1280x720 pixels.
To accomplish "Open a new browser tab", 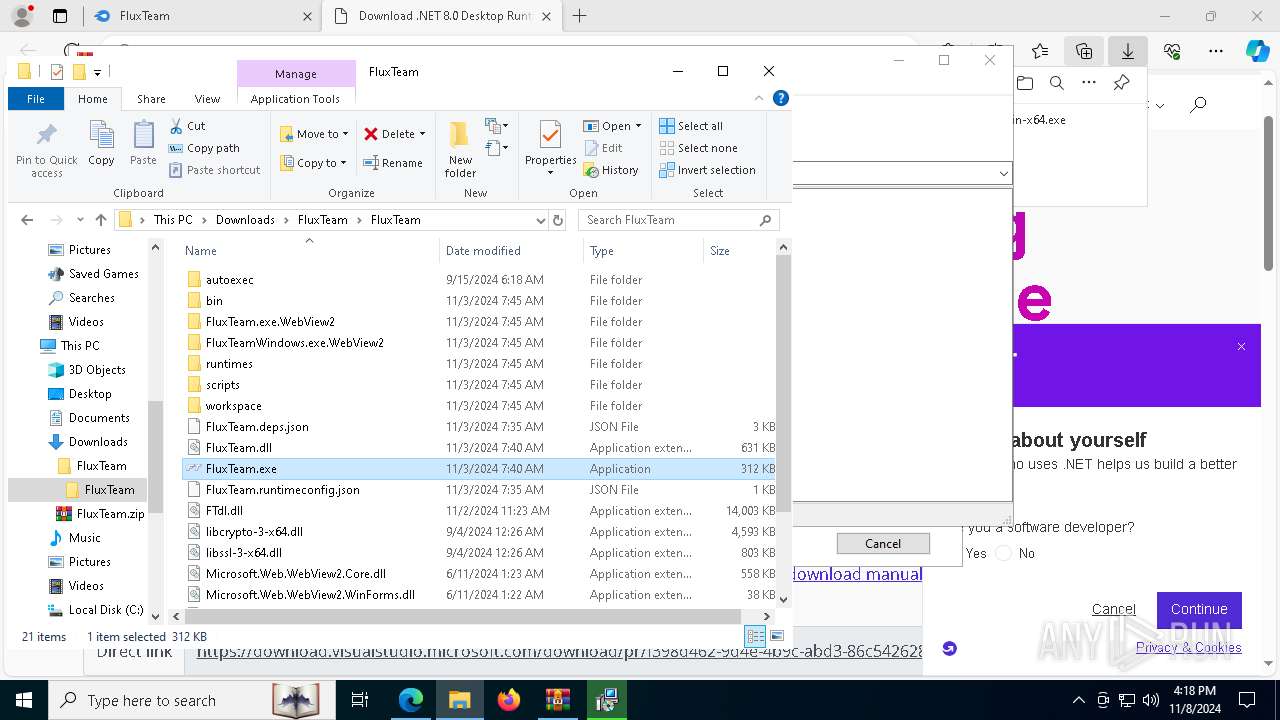I will (x=580, y=16).
